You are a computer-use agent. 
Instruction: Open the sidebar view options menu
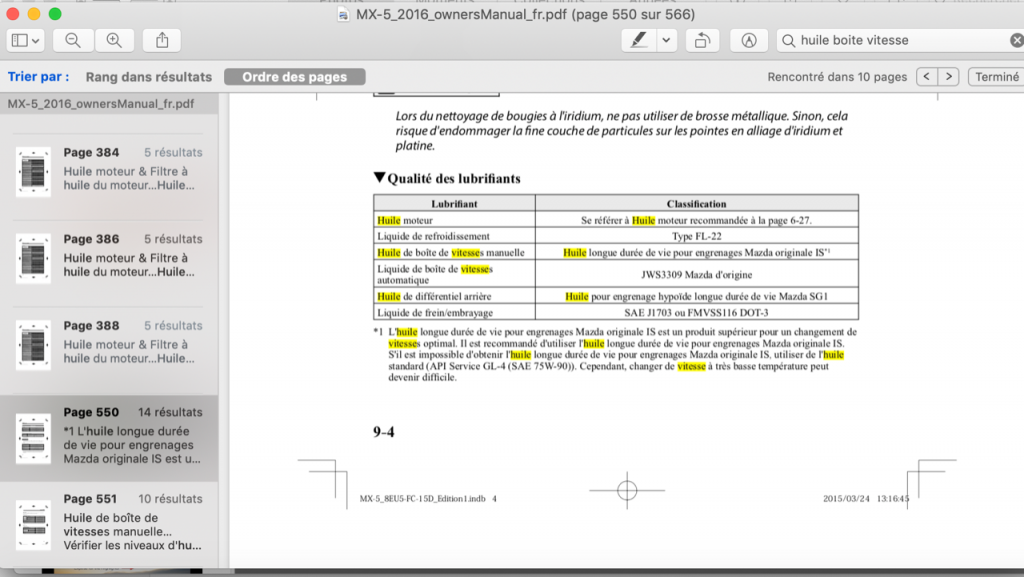point(25,40)
